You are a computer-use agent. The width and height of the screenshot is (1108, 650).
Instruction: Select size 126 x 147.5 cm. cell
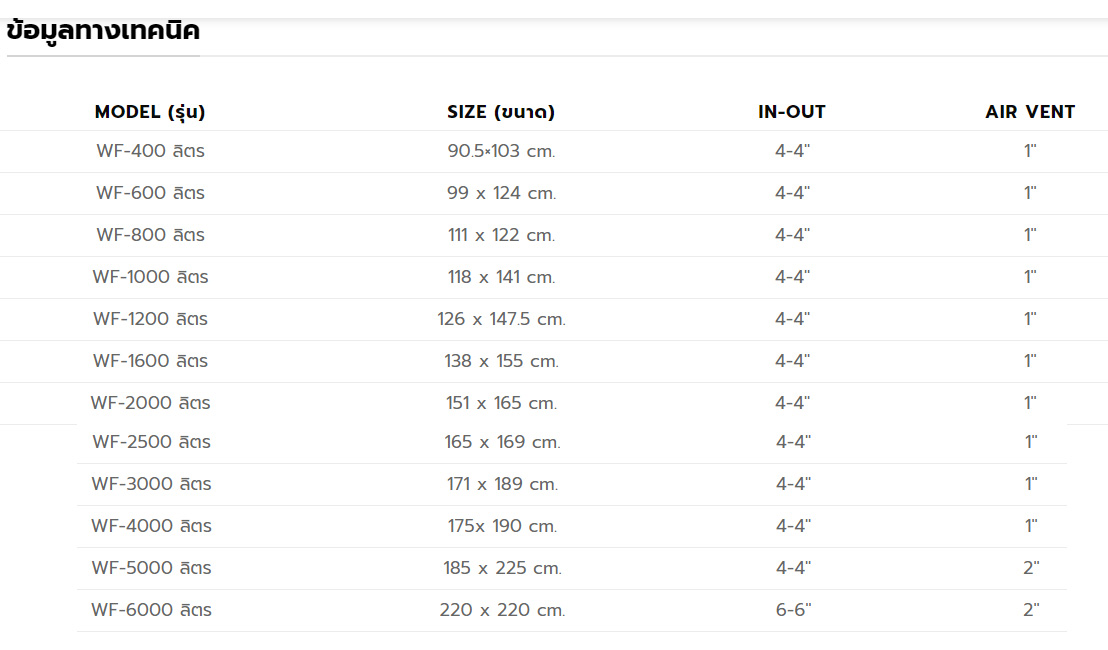pos(502,319)
